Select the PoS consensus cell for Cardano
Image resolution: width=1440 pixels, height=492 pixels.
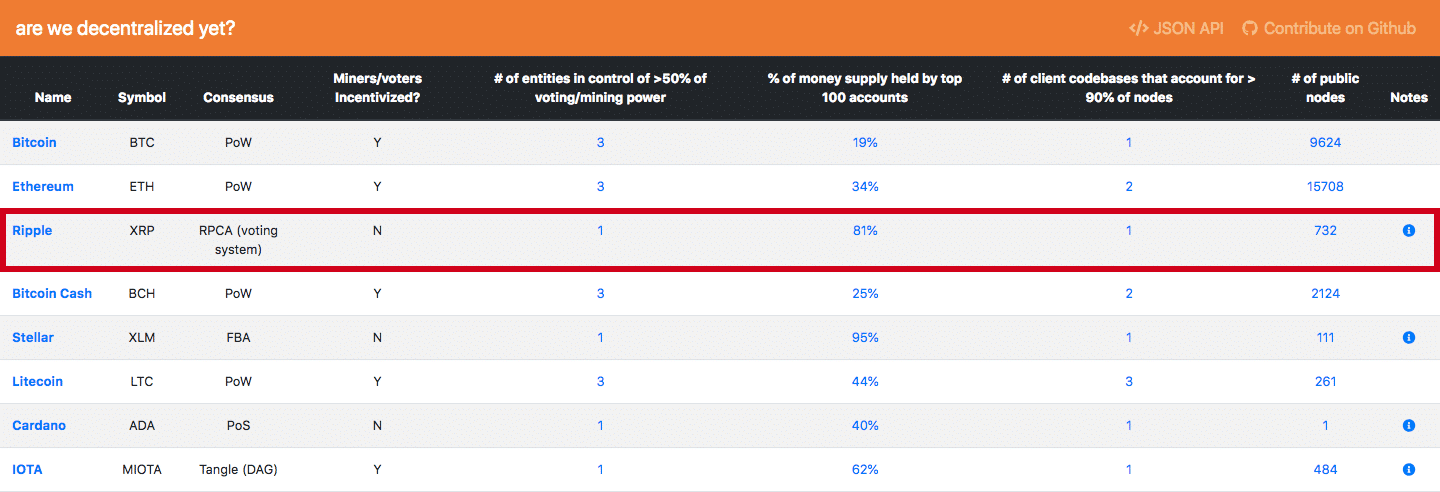(238, 425)
